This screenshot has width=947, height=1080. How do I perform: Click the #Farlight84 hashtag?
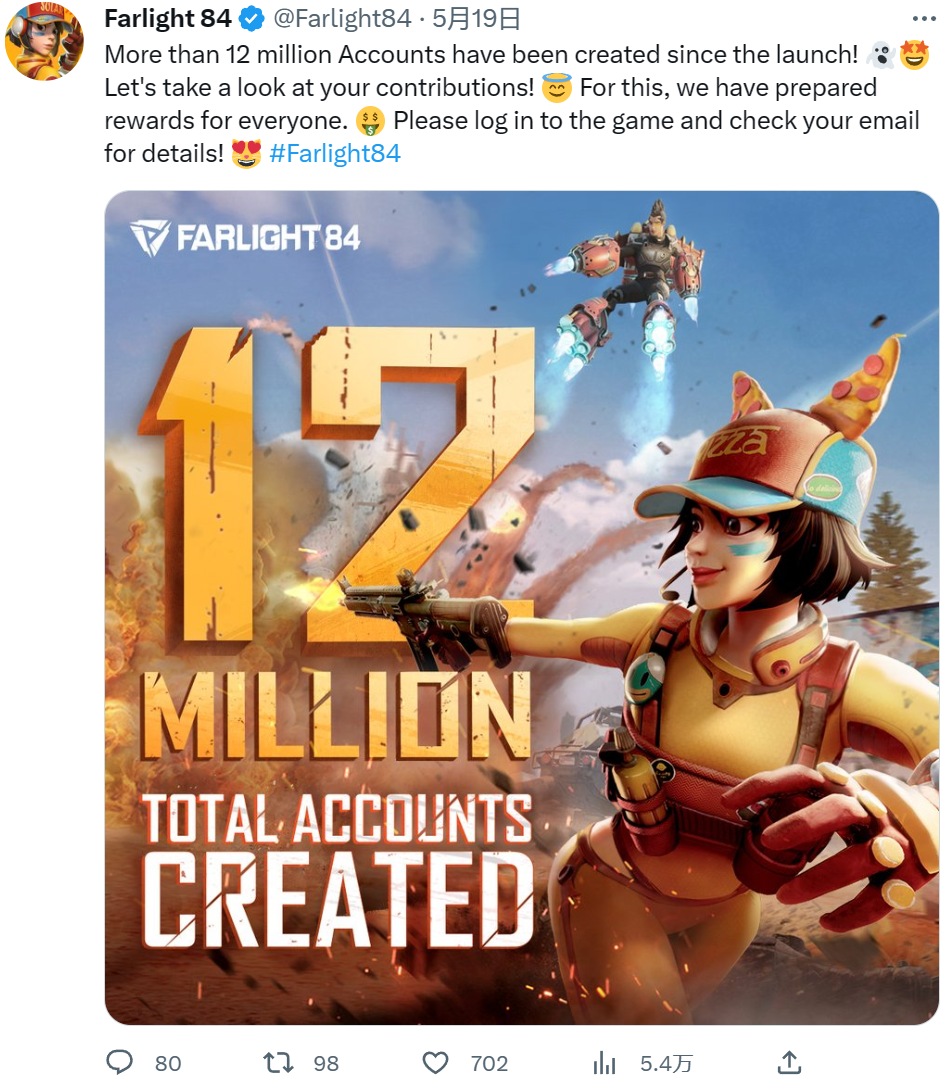click(x=335, y=153)
